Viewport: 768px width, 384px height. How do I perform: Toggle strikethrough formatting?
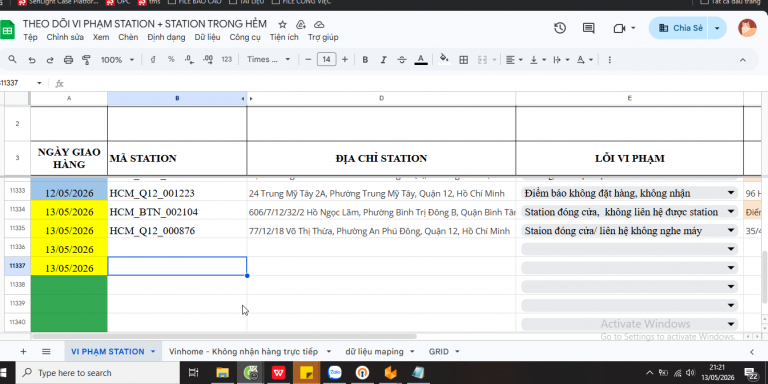click(402, 60)
